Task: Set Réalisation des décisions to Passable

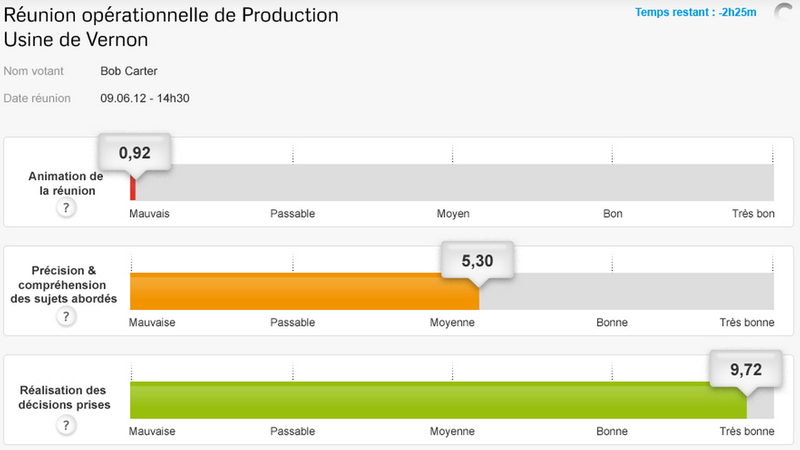Action: pyautogui.click(x=293, y=398)
